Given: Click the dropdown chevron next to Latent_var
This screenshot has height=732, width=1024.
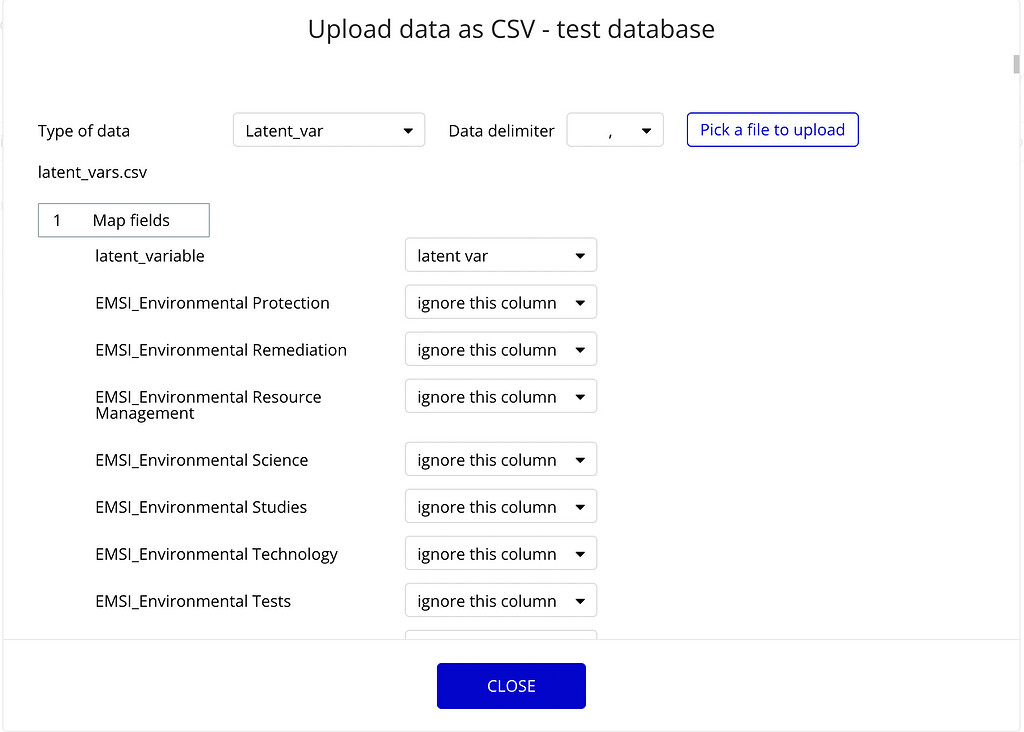Looking at the screenshot, I should (x=407, y=129).
